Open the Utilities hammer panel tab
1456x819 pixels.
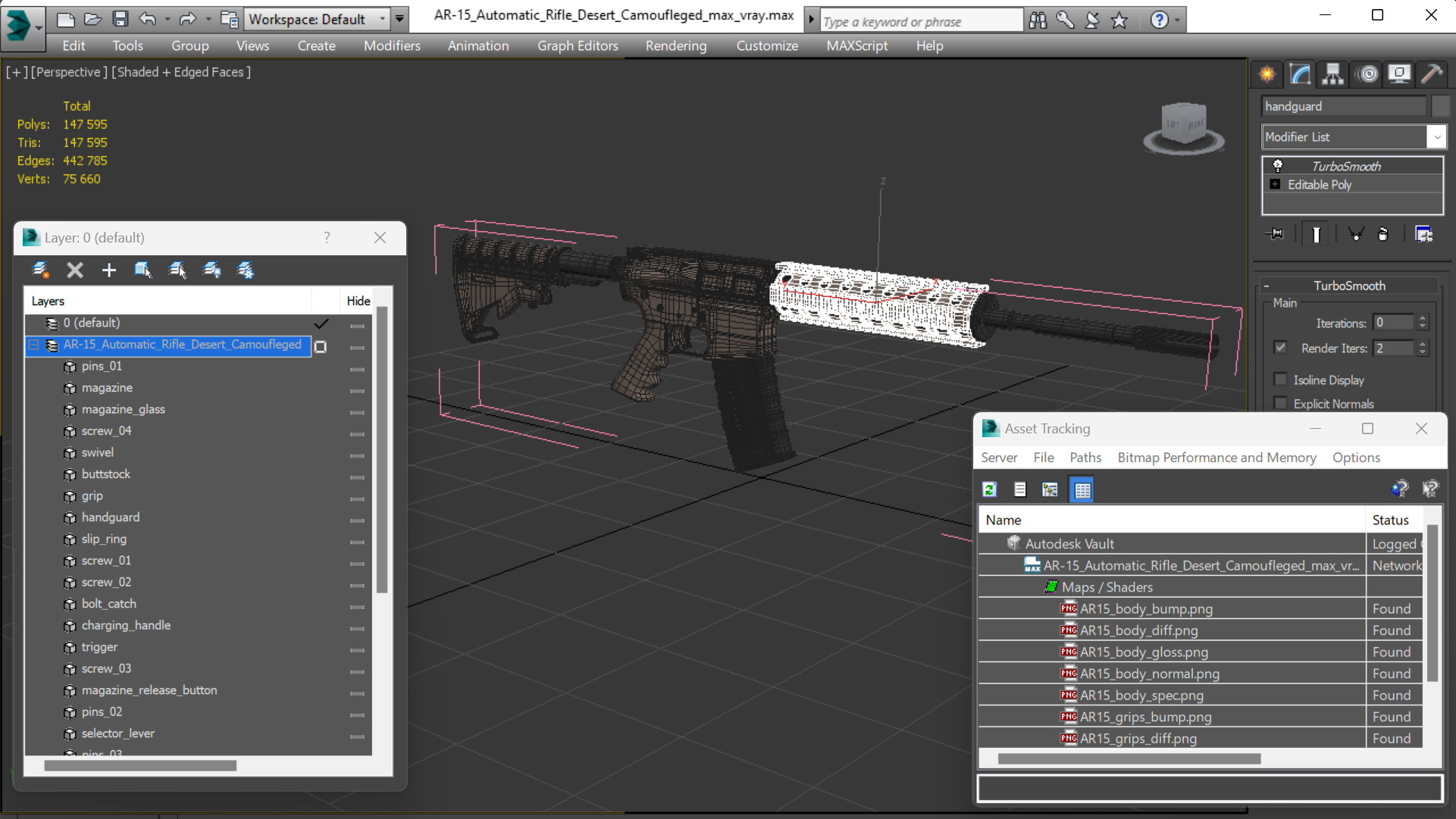pyautogui.click(x=1432, y=73)
